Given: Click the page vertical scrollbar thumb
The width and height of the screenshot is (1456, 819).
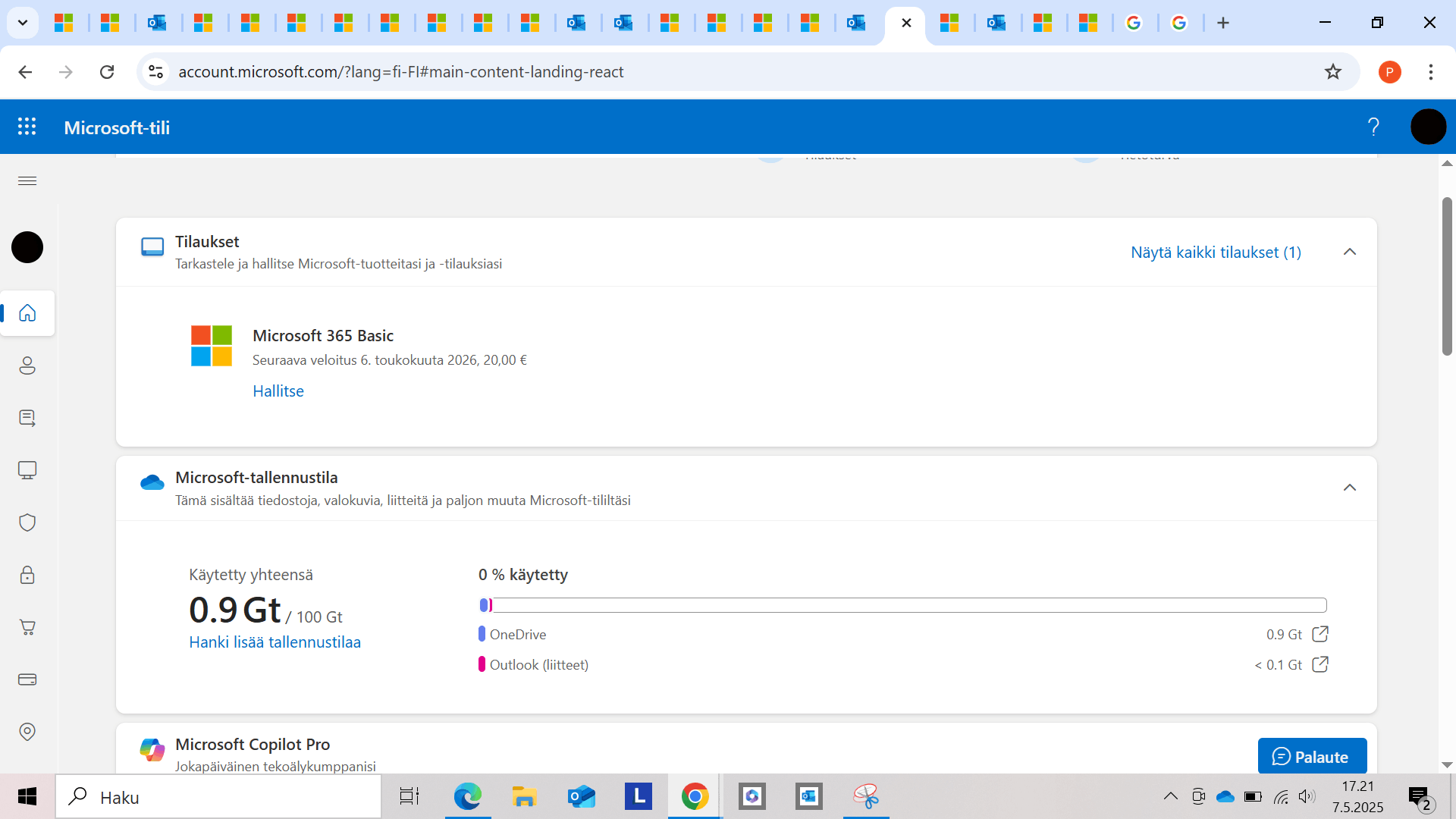Looking at the screenshot, I should click(1447, 276).
